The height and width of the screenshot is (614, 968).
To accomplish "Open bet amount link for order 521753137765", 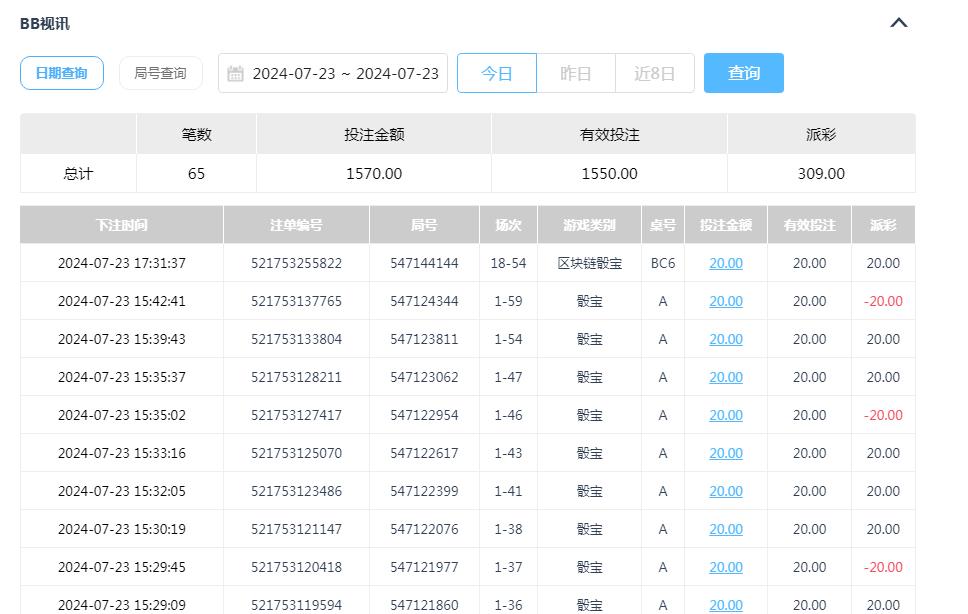I will coord(725,301).
